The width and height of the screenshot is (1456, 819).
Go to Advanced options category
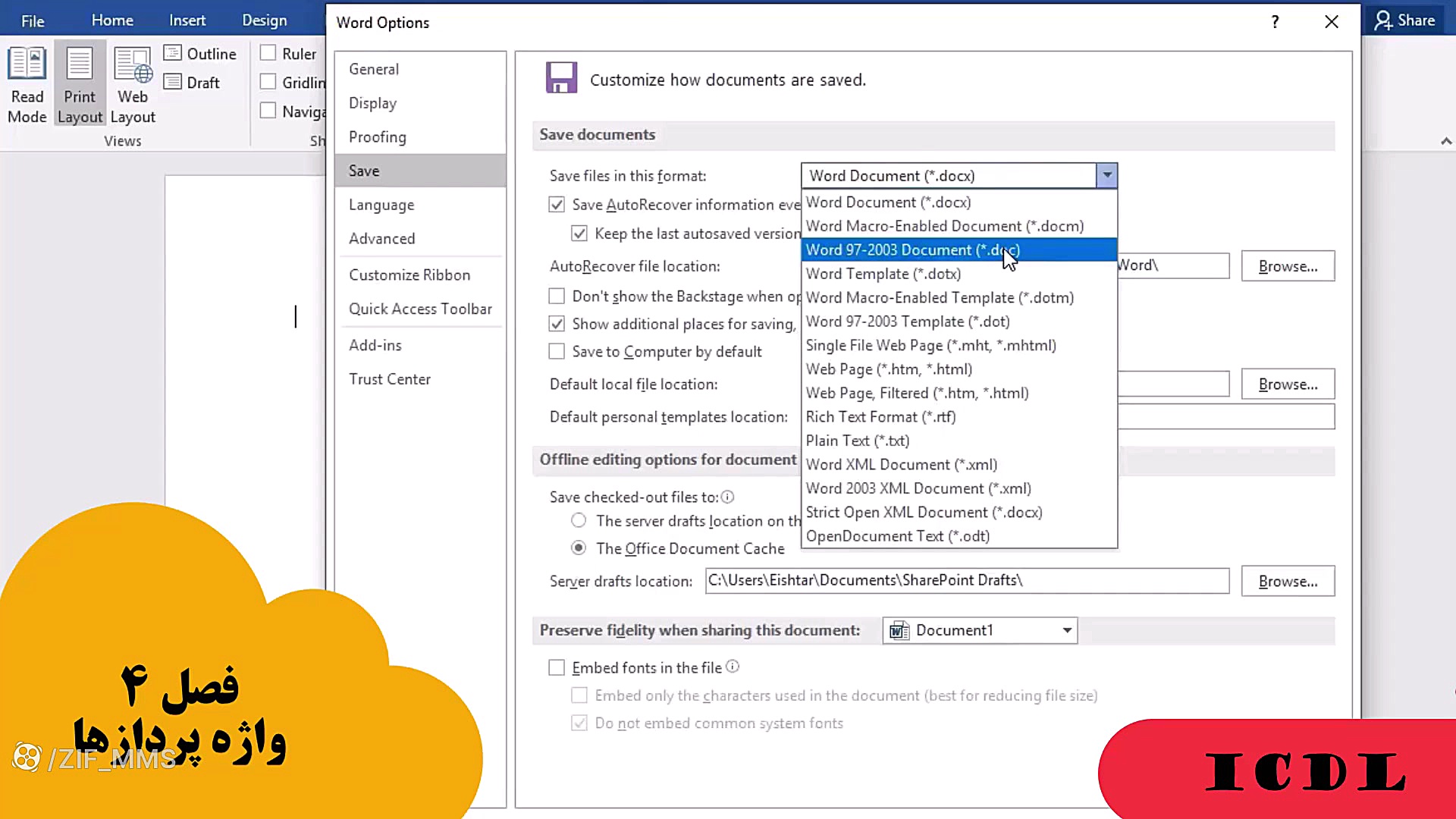[x=420, y=239]
